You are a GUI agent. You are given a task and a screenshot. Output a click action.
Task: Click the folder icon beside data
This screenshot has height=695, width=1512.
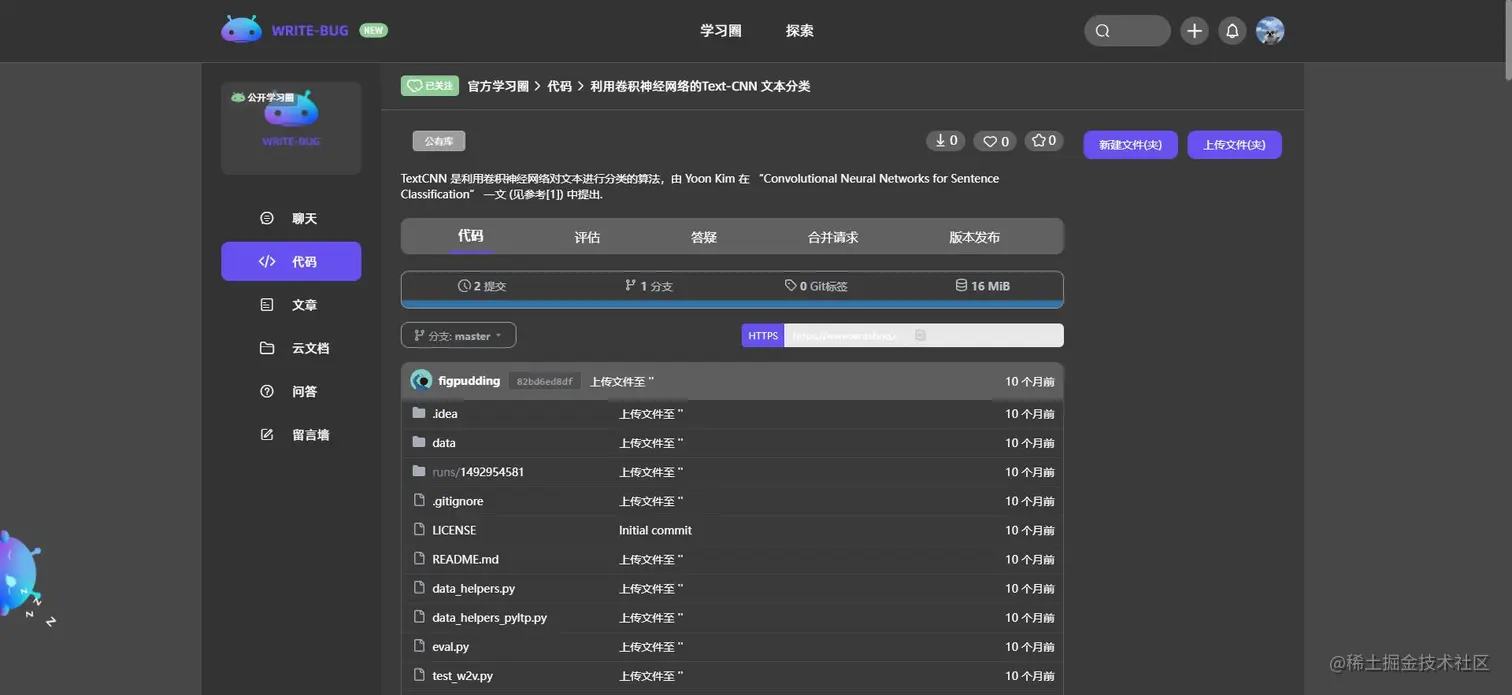[x=419, y=442]
